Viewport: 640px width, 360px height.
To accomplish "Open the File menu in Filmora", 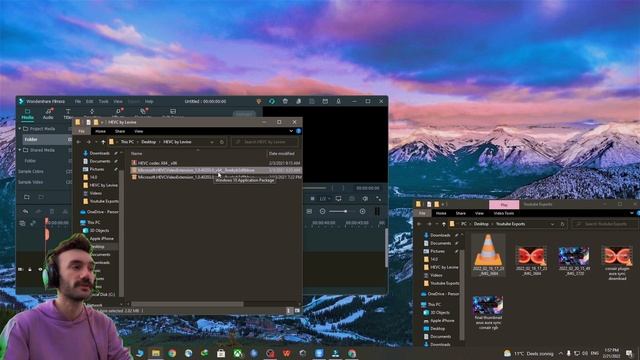I will [x=78, y=101].
